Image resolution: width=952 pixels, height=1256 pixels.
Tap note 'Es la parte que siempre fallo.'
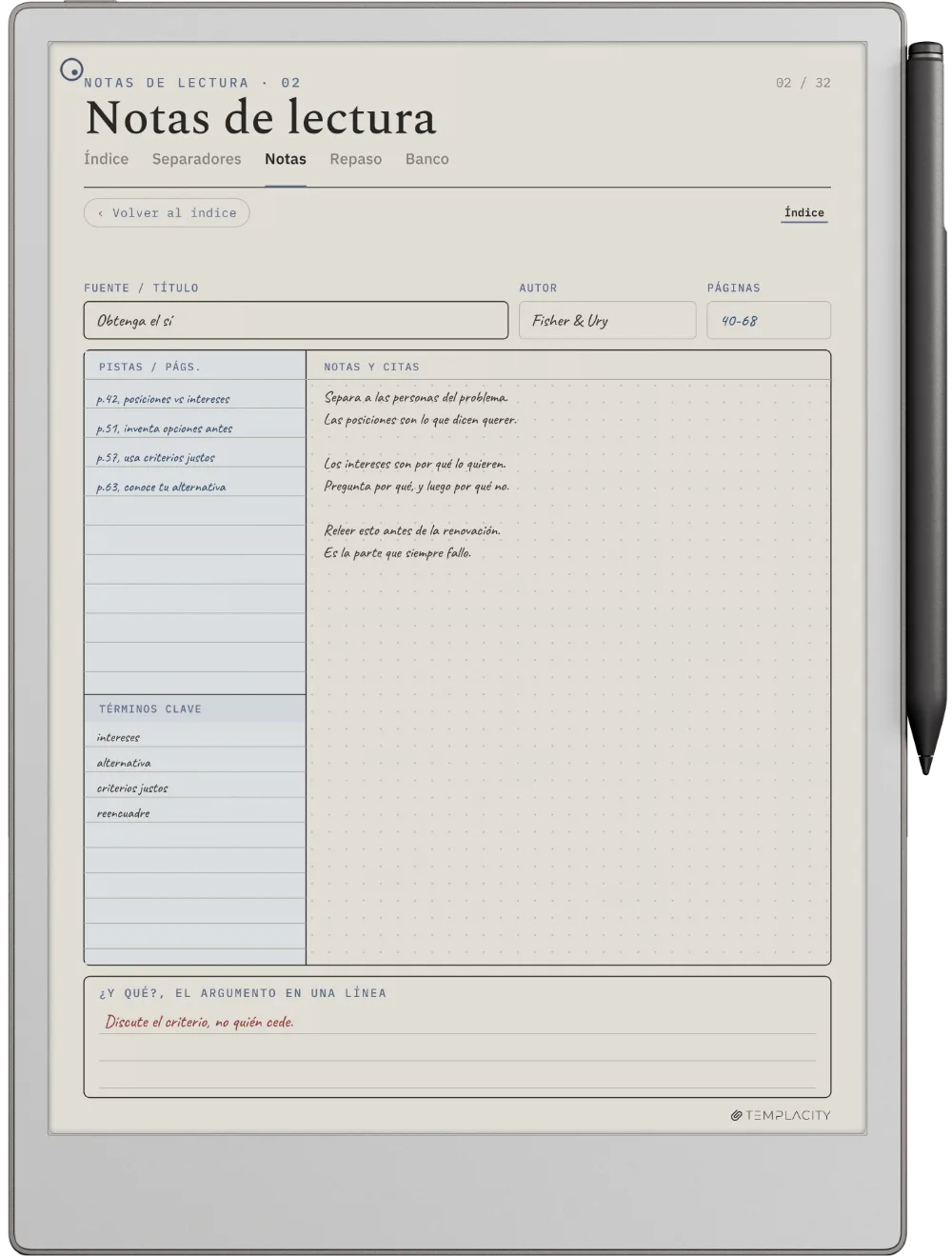tap(398, 553)
